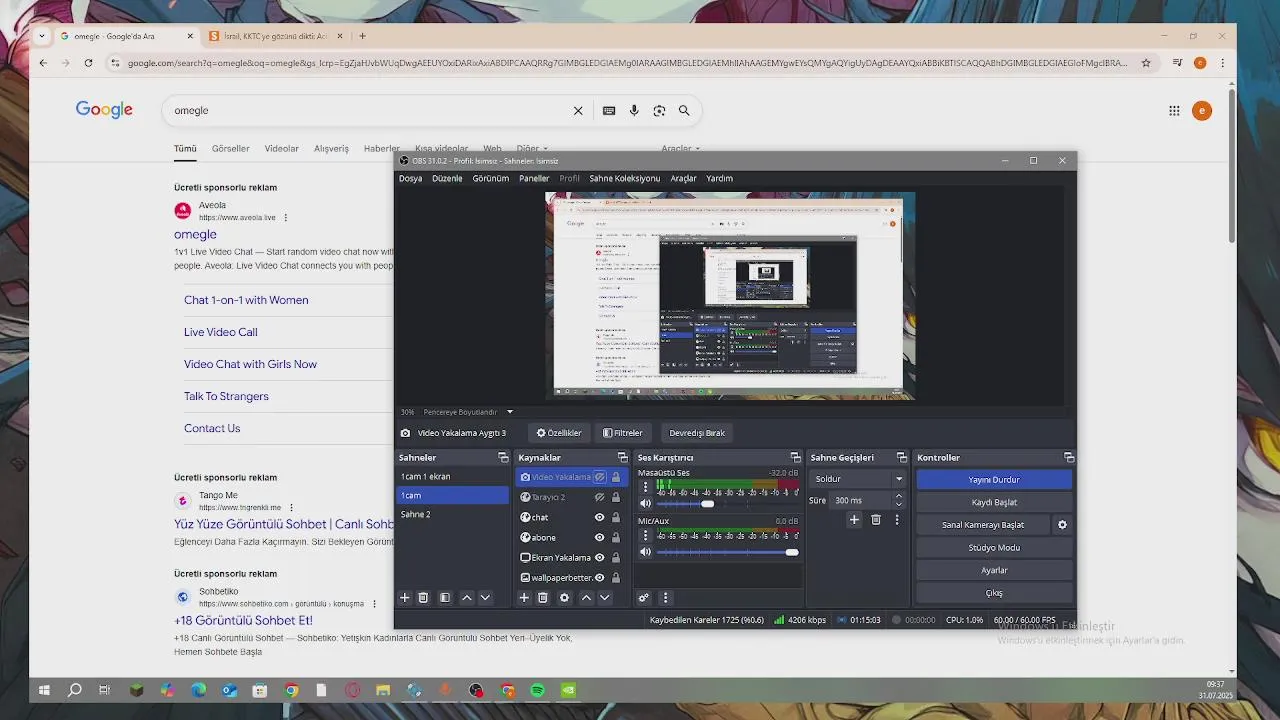Click Stüdyo Modu button
The width and height of the screenshot is (1280, 720).
click(x=994, y=547)
